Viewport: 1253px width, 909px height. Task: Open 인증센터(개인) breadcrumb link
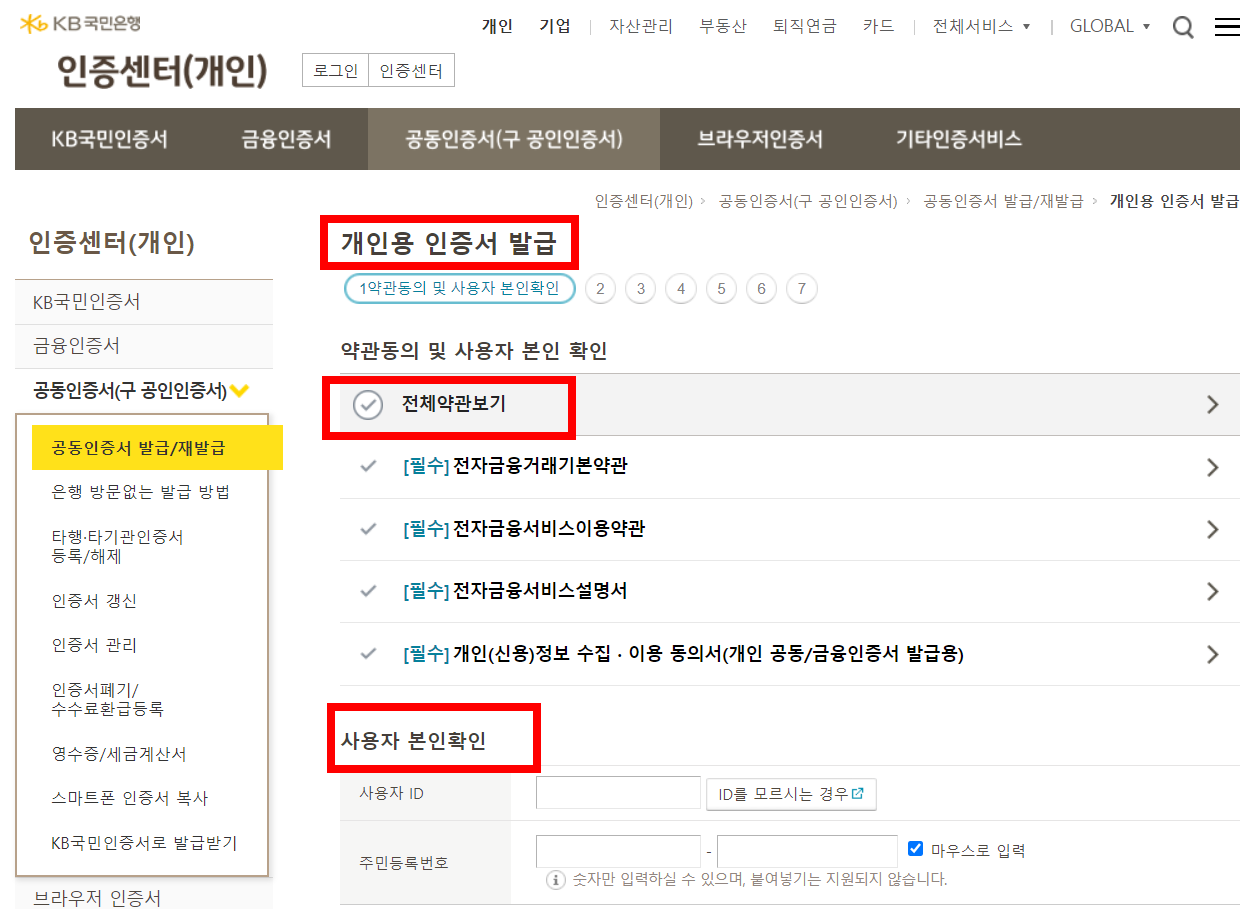point(643,201)
